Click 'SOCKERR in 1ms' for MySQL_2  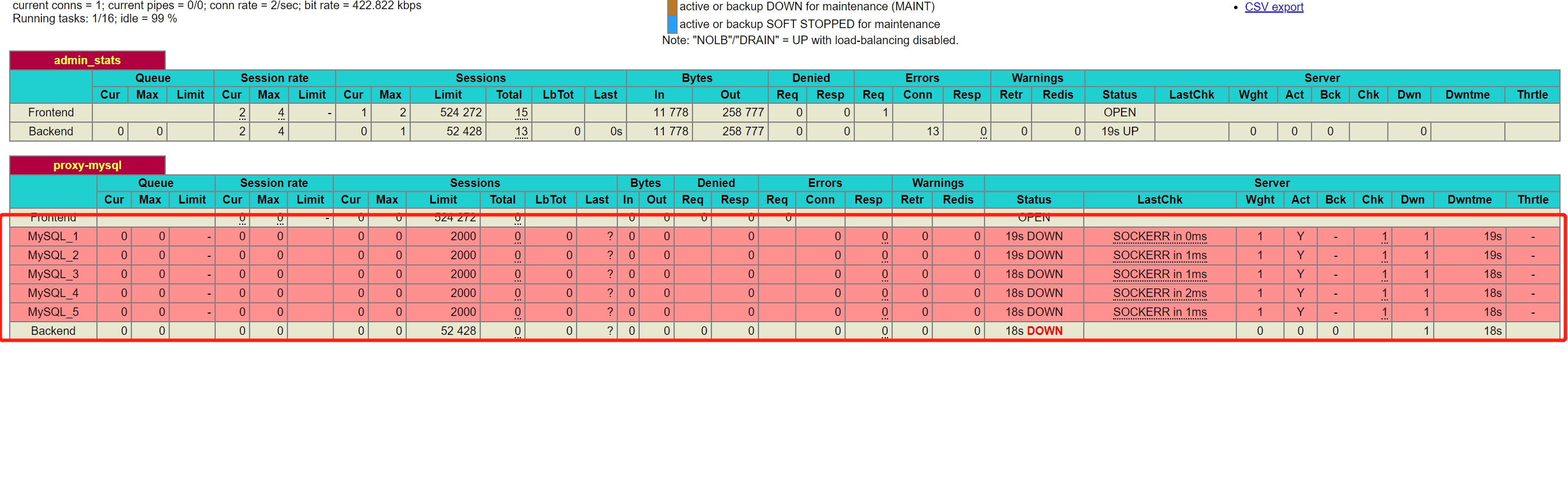1160,255
